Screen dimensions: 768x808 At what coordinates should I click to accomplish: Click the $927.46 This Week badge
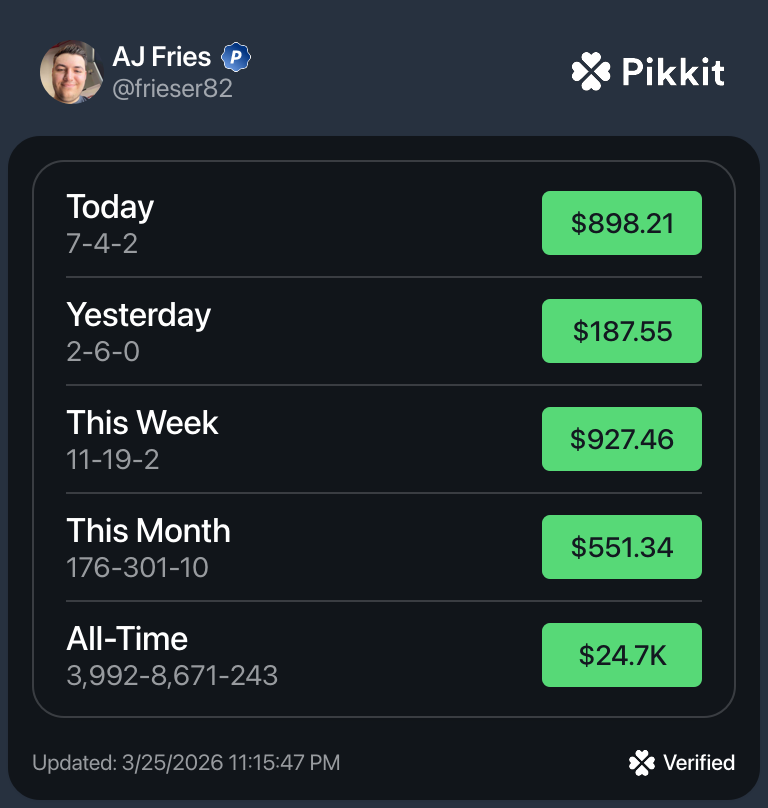(622, 439)
